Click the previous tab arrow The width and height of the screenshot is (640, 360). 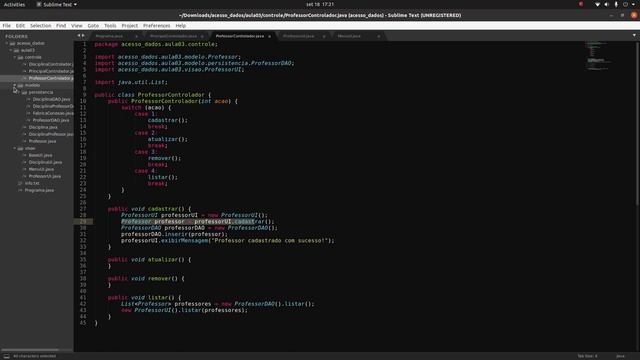tap(79, 36)
